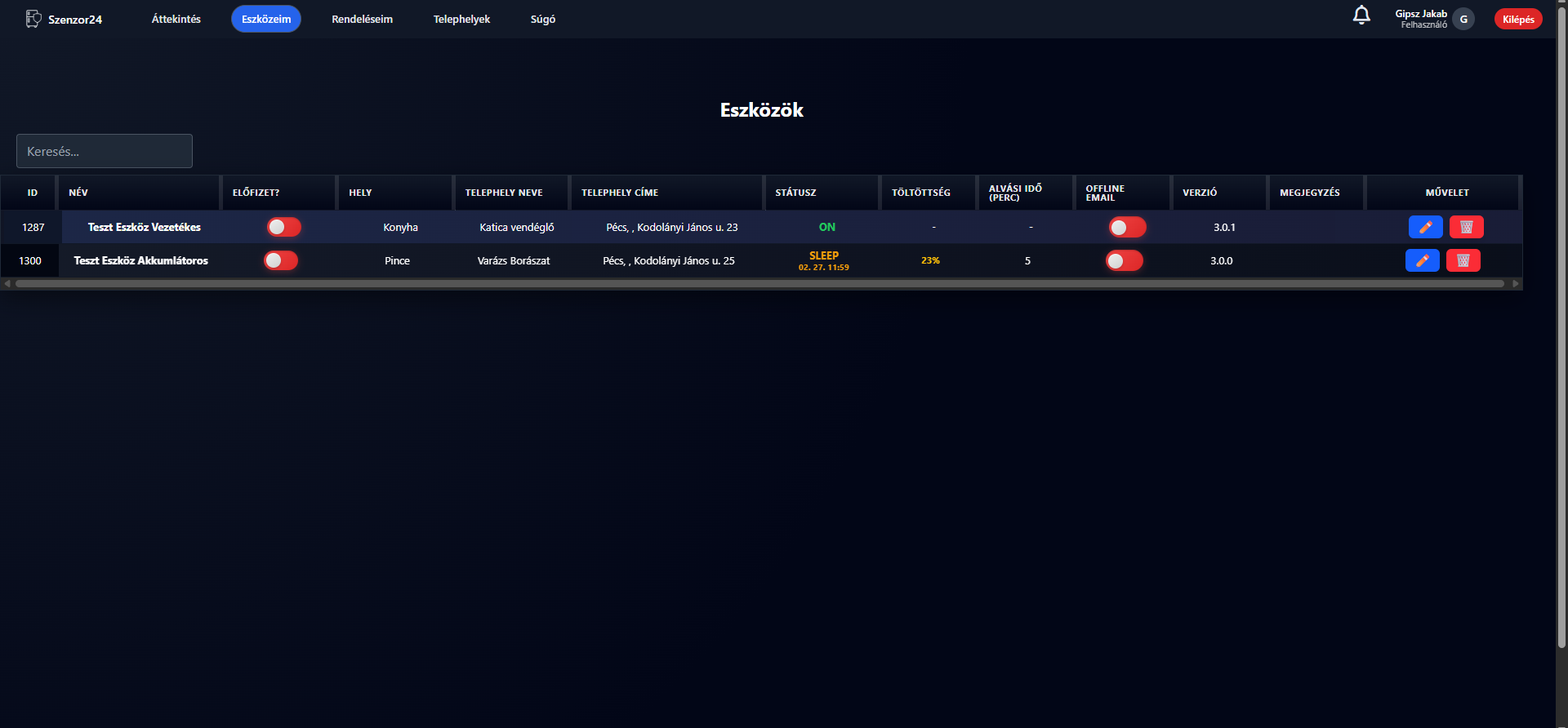This screenshot has height=728, width=1568.
Task: Click the 23% battery value
Action: click(x=930, y=260)
